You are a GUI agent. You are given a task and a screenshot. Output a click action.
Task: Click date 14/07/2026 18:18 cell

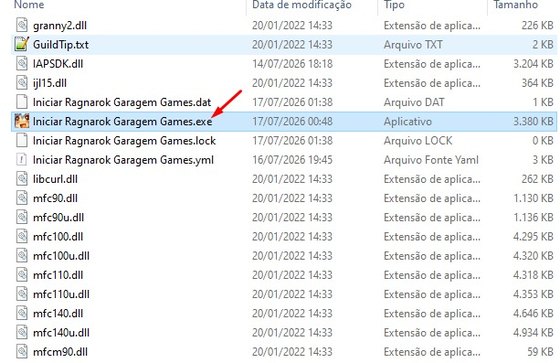pos(292,64)
